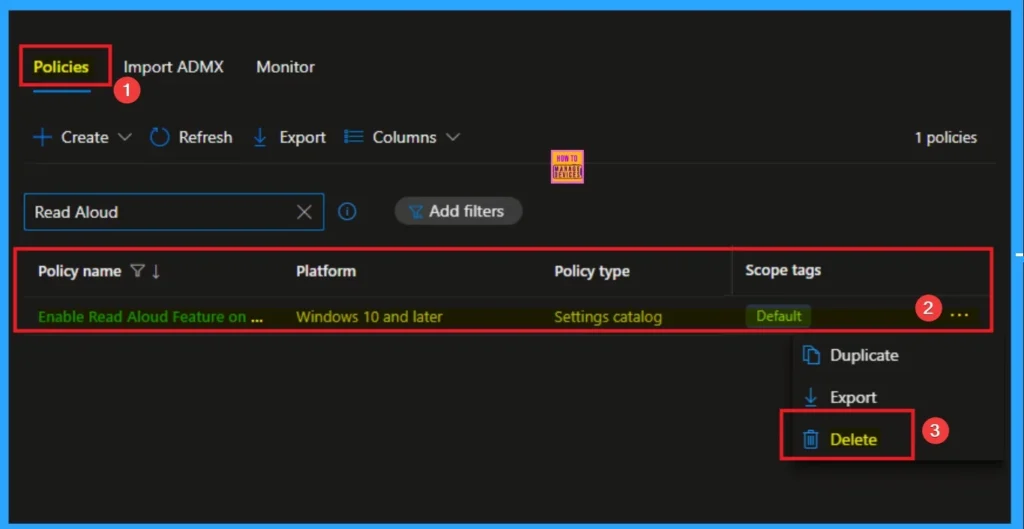Click the Columns list icon
Image resolution: width=1024 pixels, height=529 pixels.
353,136
